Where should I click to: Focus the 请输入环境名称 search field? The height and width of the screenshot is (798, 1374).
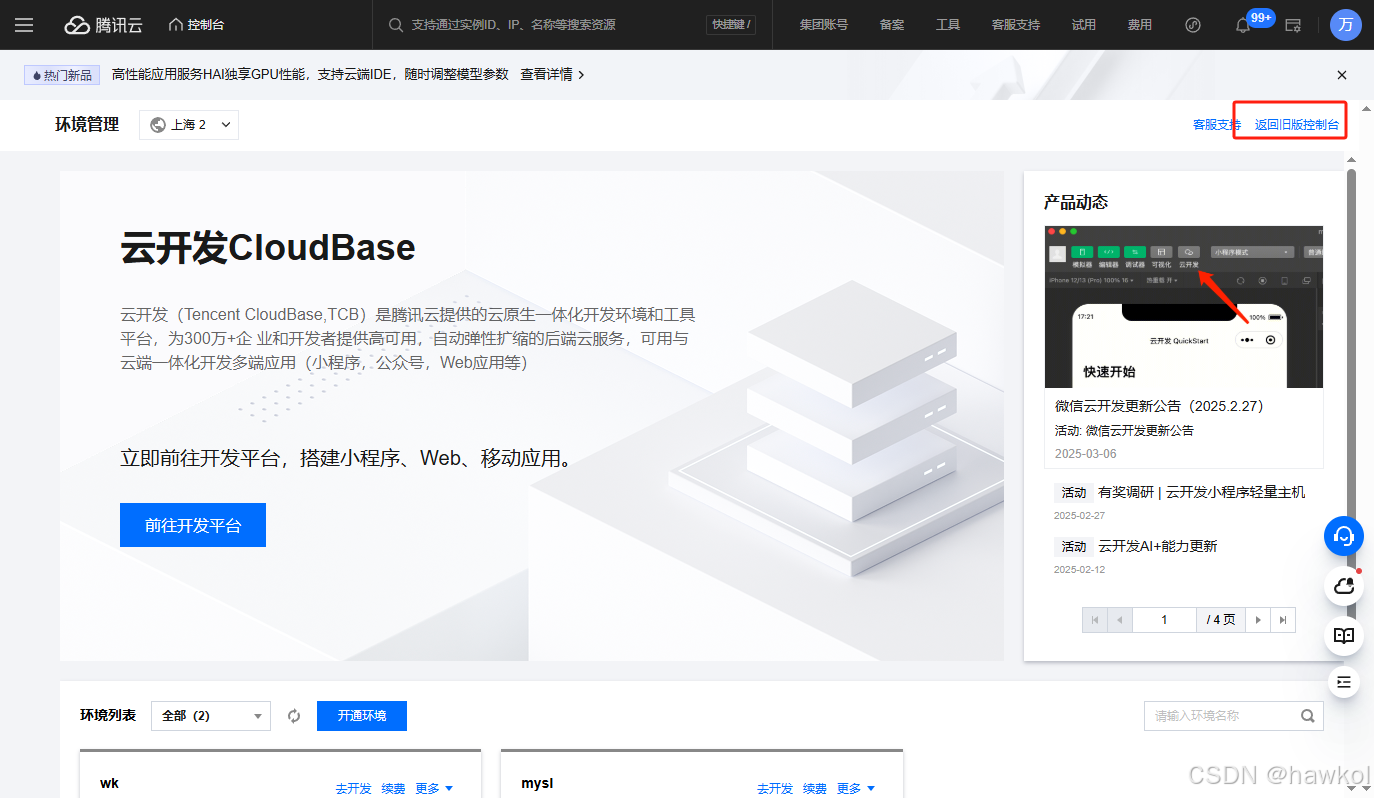[x=1234, y=716]
